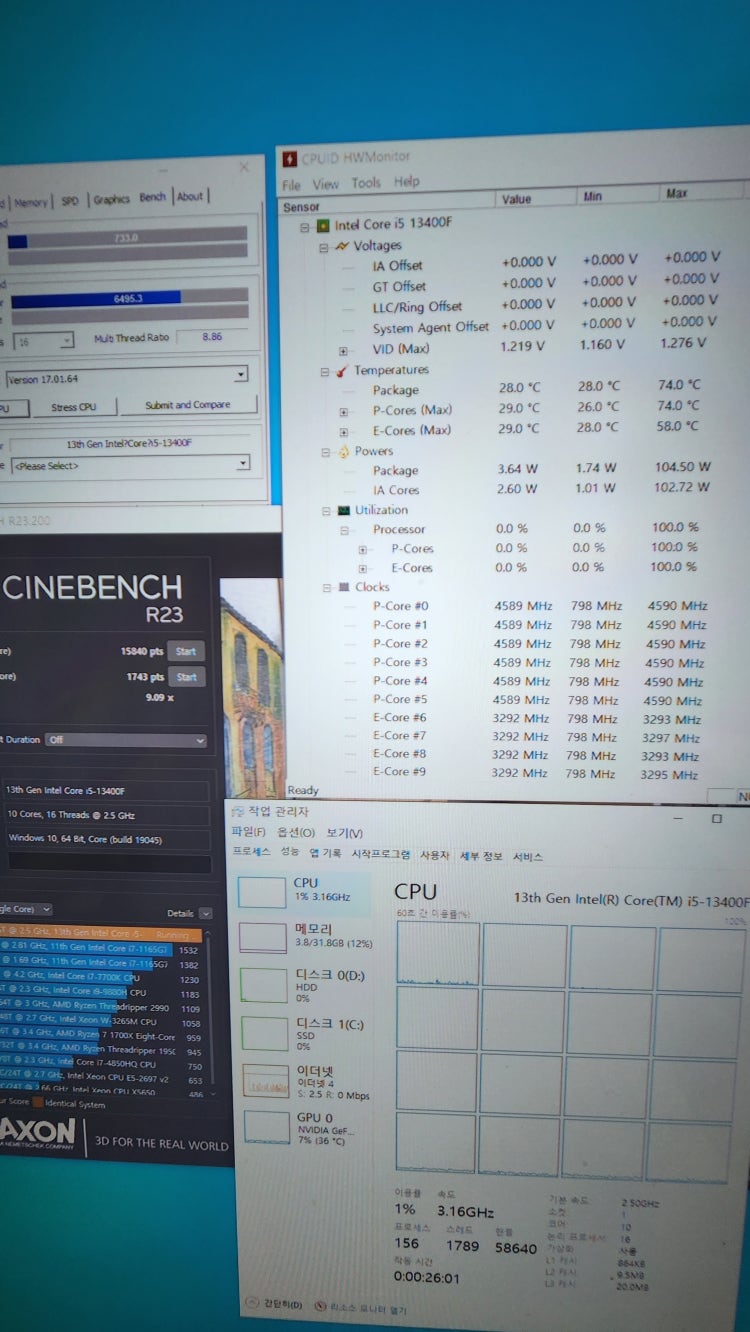
Task: Click the Max column header in HWMonitor
Action: 676,194
